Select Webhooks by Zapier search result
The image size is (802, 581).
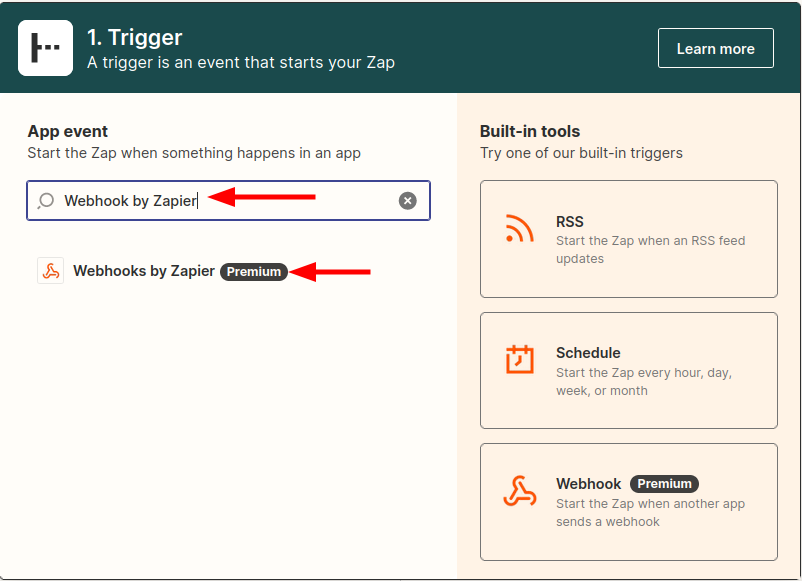pos(144,271)
